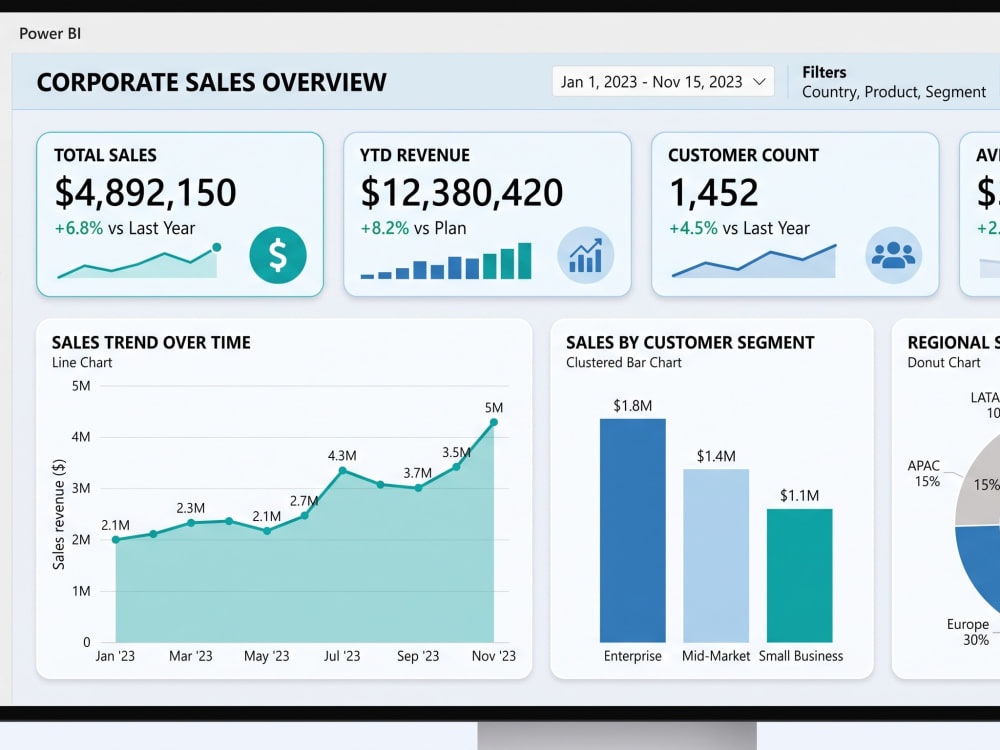Click the Nov '23 axis label

(494, 656)
